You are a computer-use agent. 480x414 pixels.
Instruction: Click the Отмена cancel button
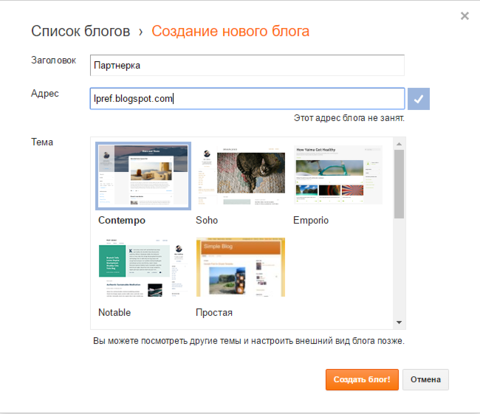[x=425, y=379]
